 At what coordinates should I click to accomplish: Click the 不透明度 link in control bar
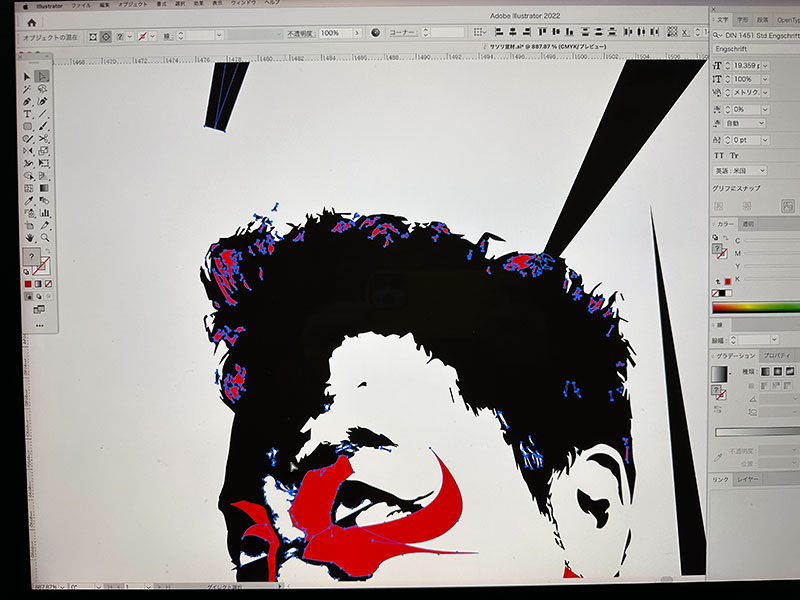300,34
